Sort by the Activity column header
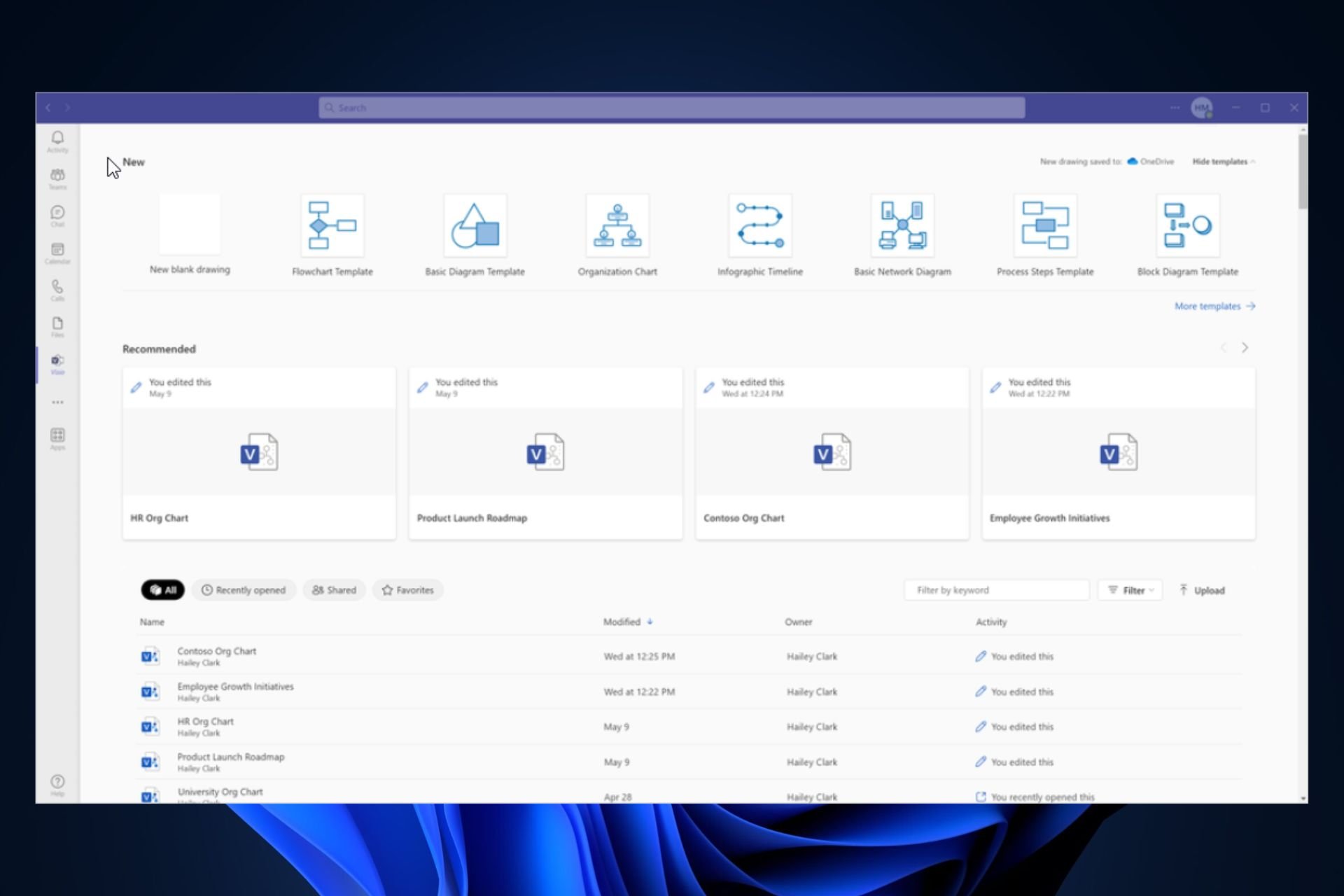 pyautogui.click(x=991, y=622)
